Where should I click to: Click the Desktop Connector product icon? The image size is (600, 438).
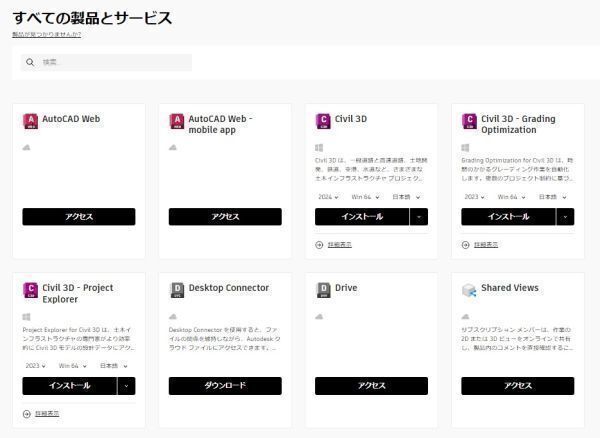(x=177, y=290)
